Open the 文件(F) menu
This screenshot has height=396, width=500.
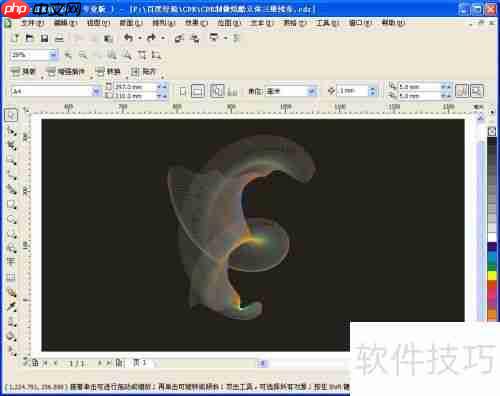click(33, 23)
